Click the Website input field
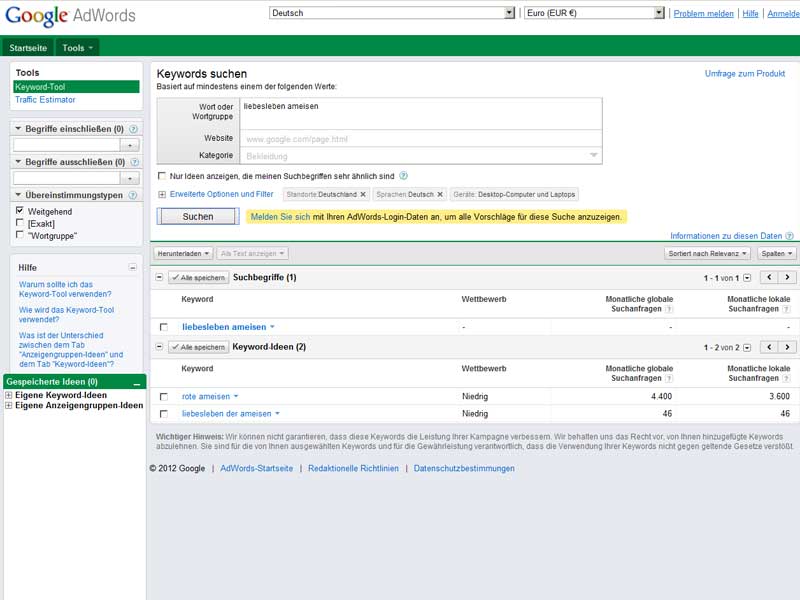The height and width of the screenshot is (600, 800). click(x=420, y=139)
